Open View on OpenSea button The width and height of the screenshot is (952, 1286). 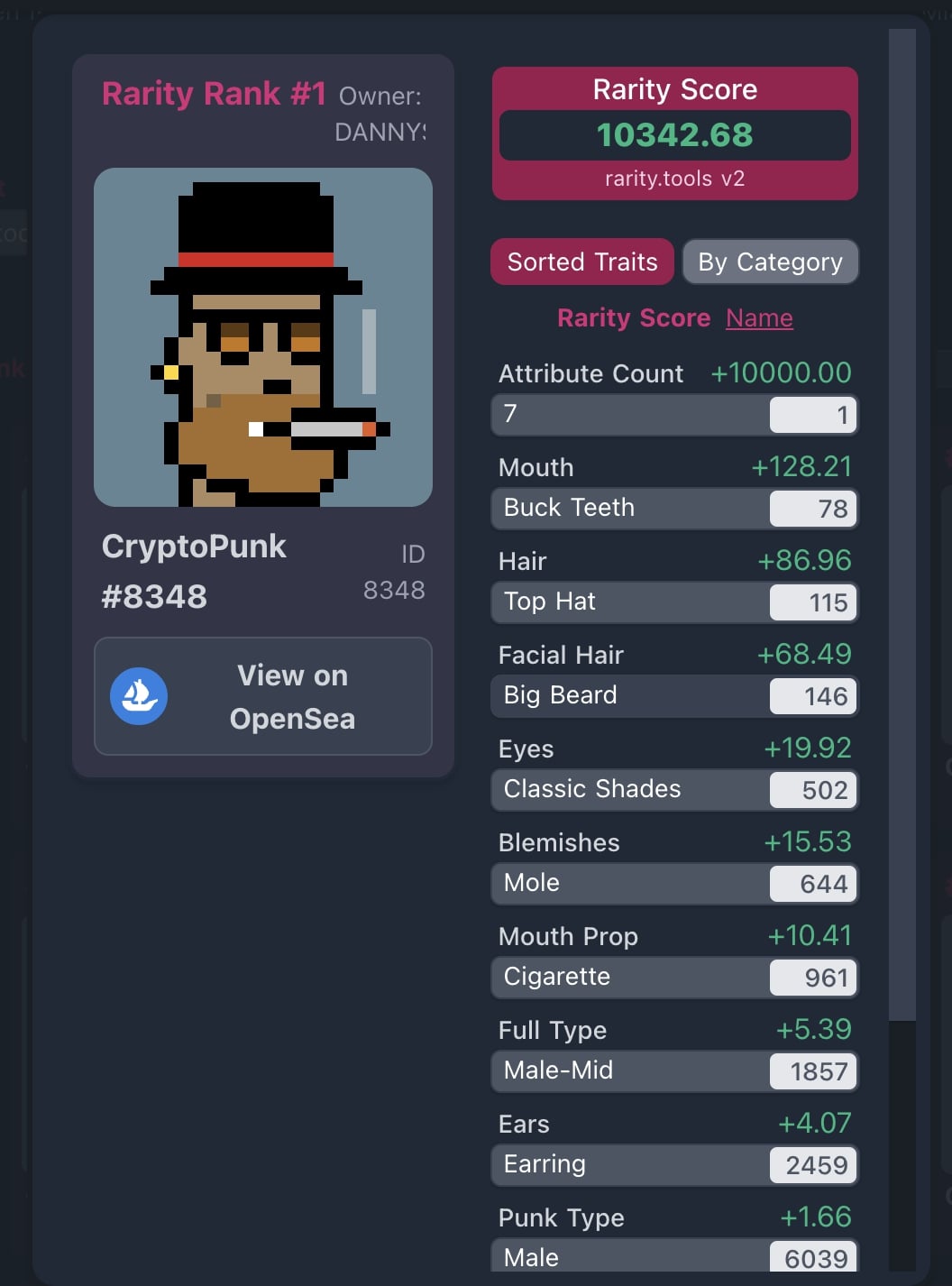click(263, 696)
